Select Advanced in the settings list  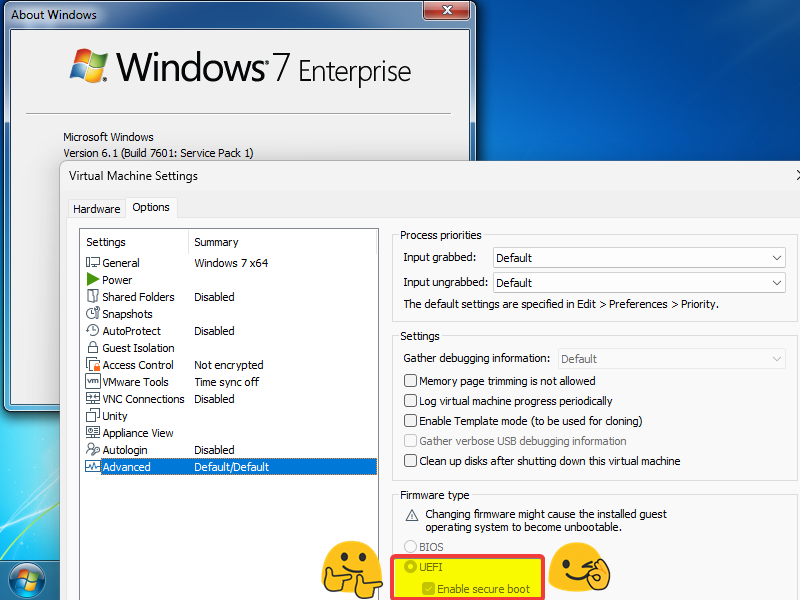(x=126, y=466)
